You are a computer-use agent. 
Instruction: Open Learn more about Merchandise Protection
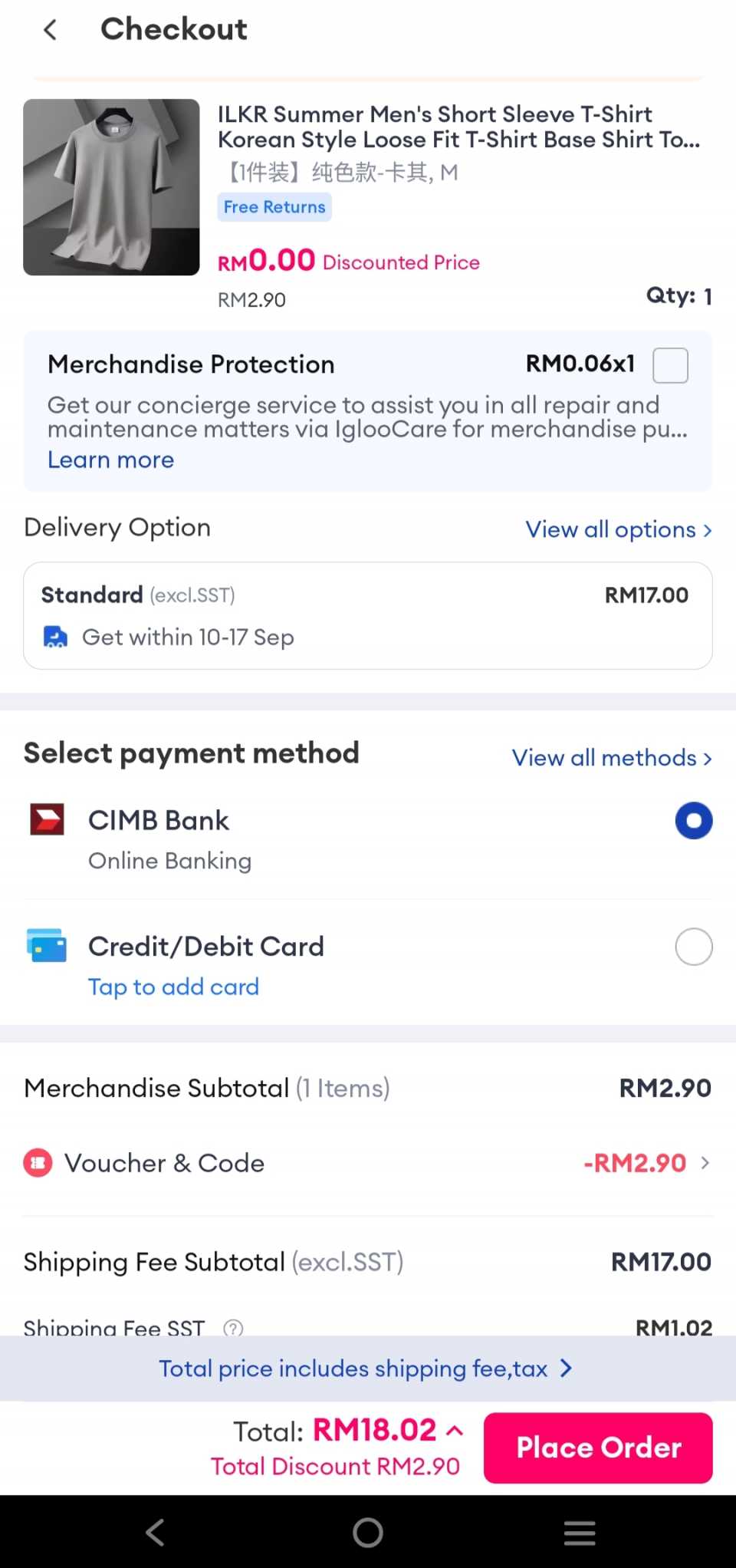pyautogui.click(x=111, y=460)
